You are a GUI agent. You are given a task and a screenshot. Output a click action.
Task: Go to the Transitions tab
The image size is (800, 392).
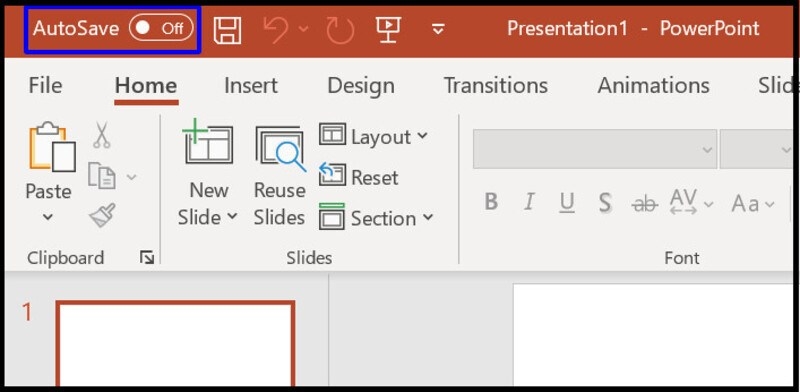pos(495,85)
